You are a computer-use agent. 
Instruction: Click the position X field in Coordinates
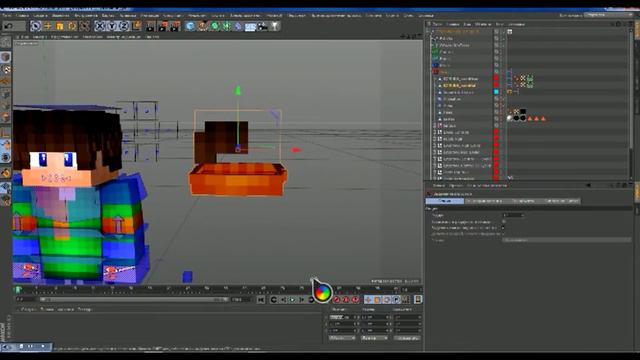tap(342, 317)
